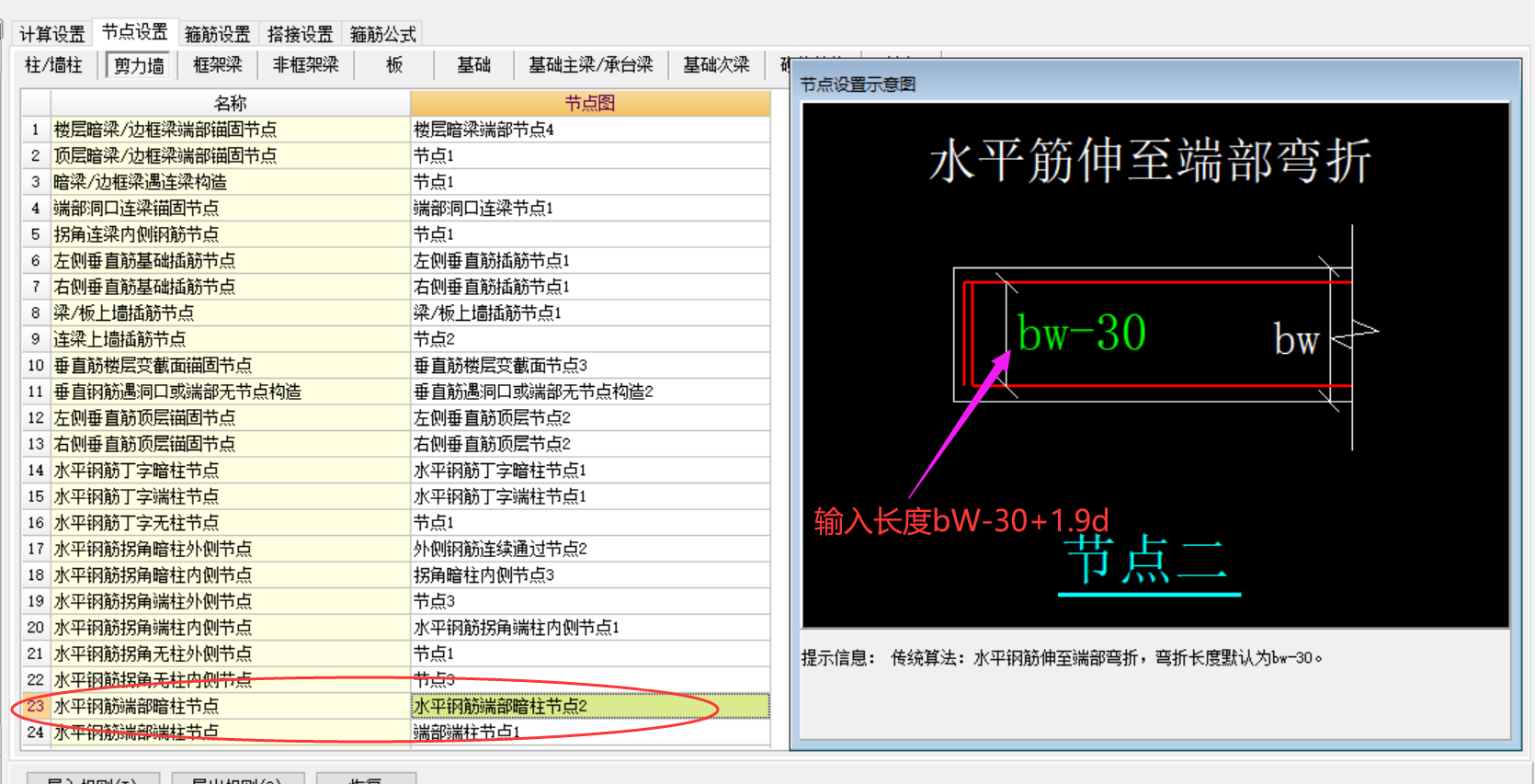The image size is (1535, 784).
Task: Select row 垂直筋楼层变截面锚固节点
Action: (230, 365)
